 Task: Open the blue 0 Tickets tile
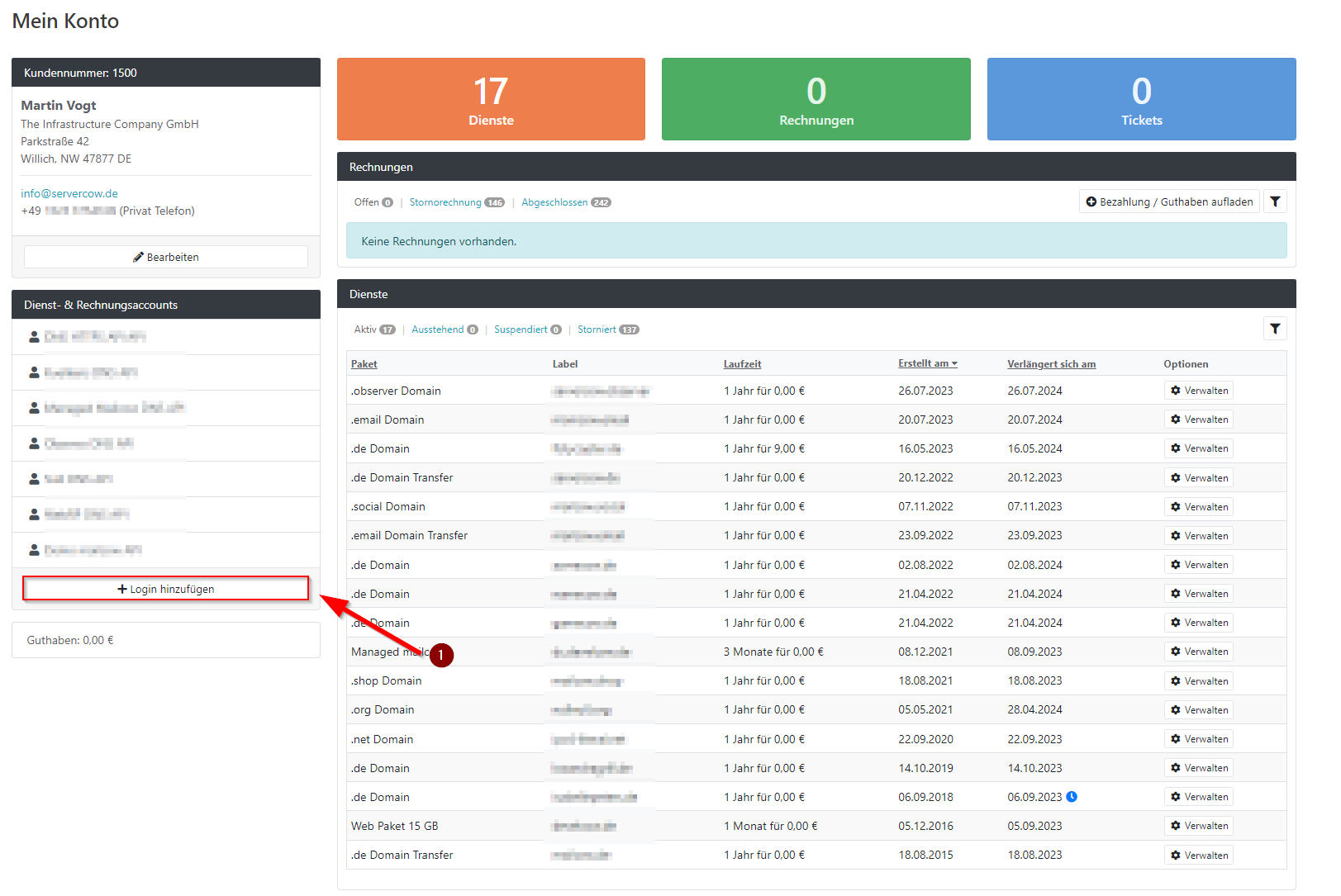pyautogui.click(x=1142, y=99)
